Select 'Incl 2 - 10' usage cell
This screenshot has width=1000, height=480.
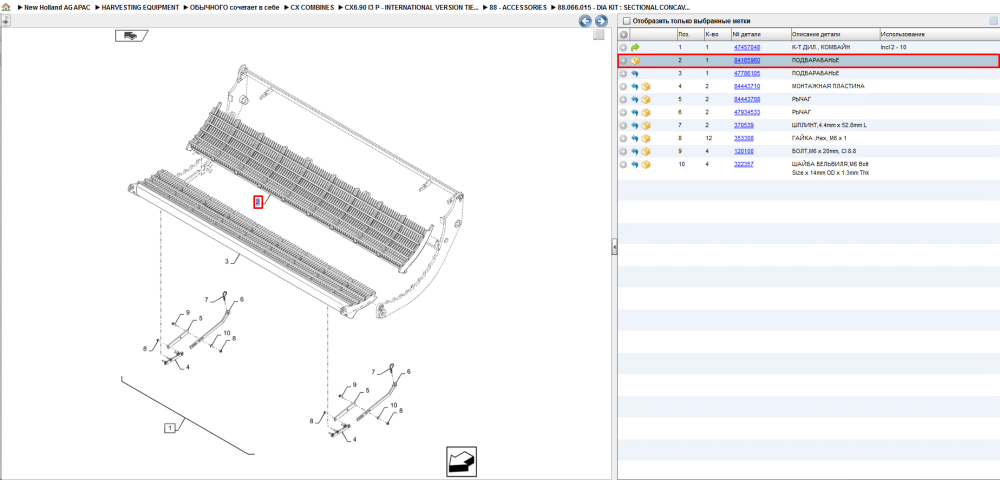pyautogui.click(x=893, y=48)
